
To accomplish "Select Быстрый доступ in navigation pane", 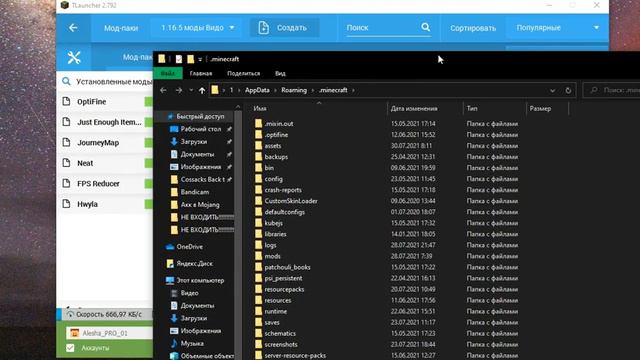I will pyautogui.click(x=200, y=116).
